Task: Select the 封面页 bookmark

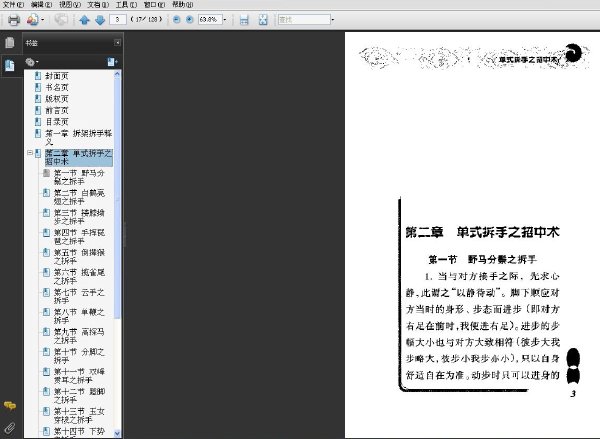Action: tap(57, 76)
